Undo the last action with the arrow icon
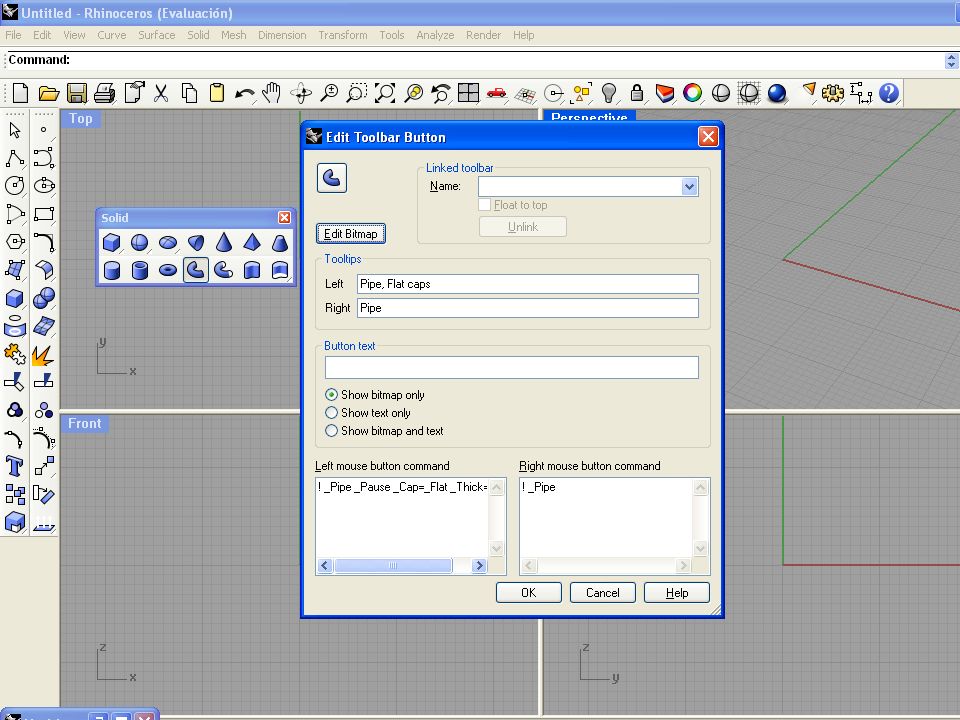 tap(245, 93)
